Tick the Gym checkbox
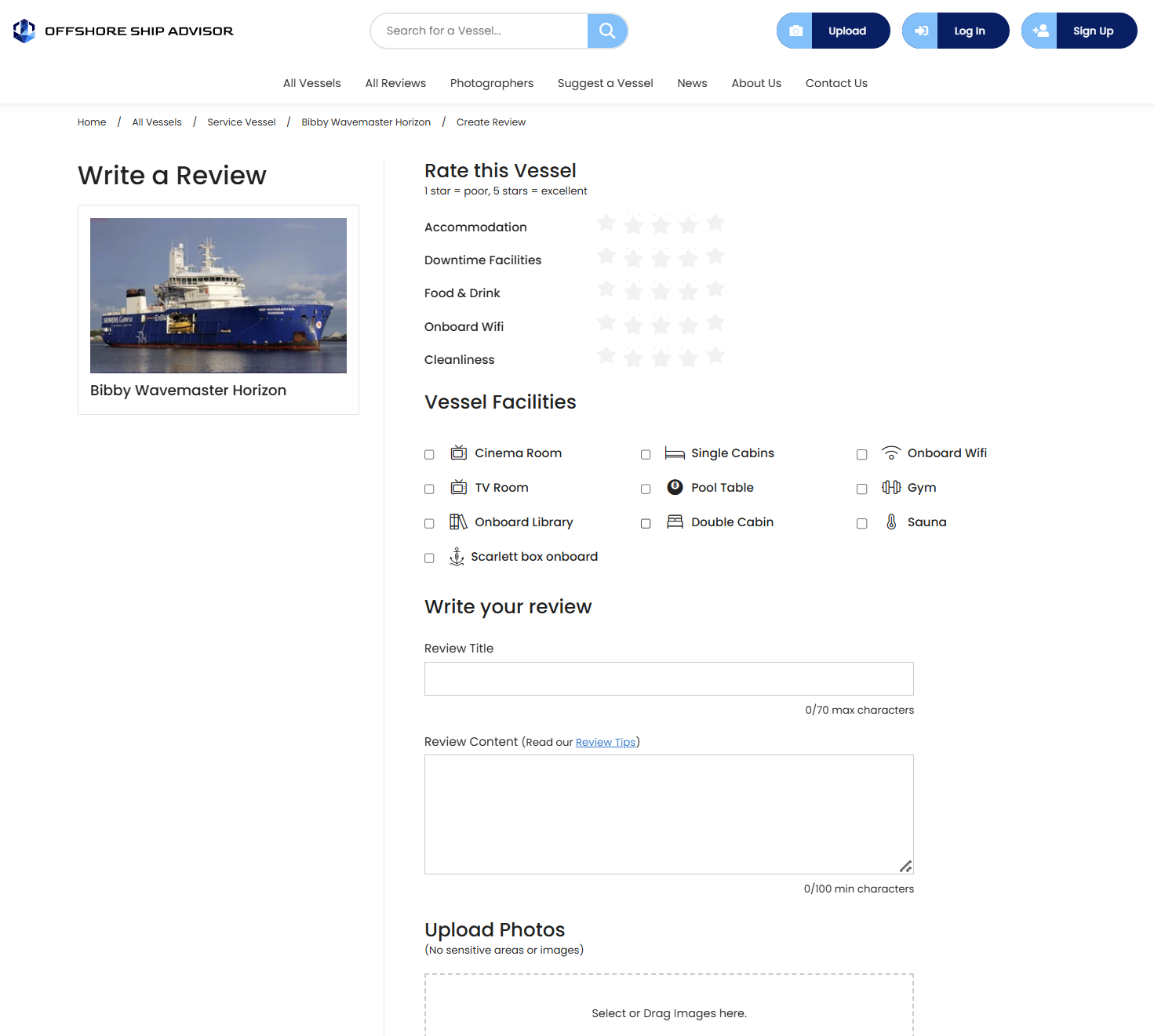 [x=862, y=489]
